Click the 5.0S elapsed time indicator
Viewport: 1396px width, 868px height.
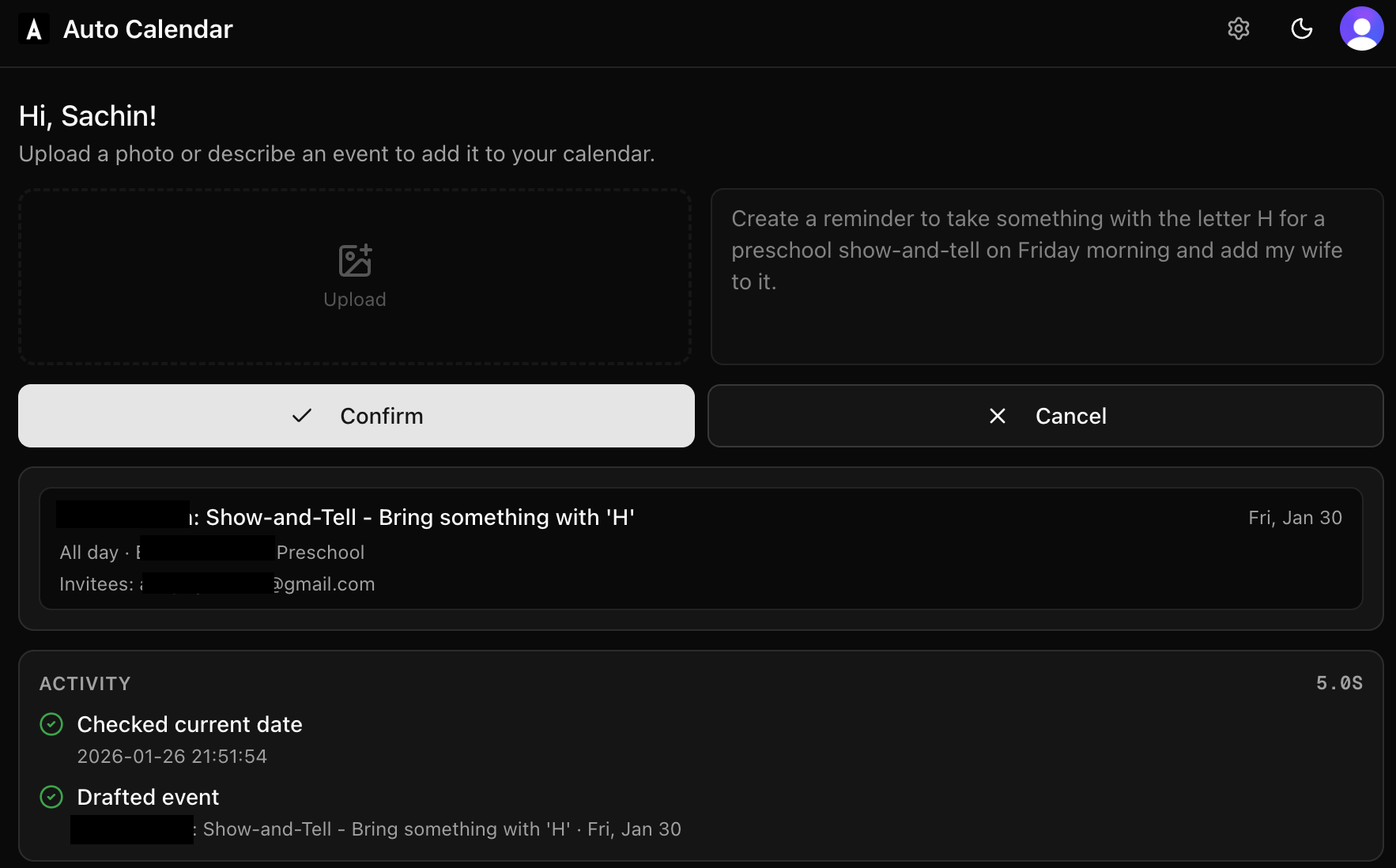click(x=1338, y=683)
